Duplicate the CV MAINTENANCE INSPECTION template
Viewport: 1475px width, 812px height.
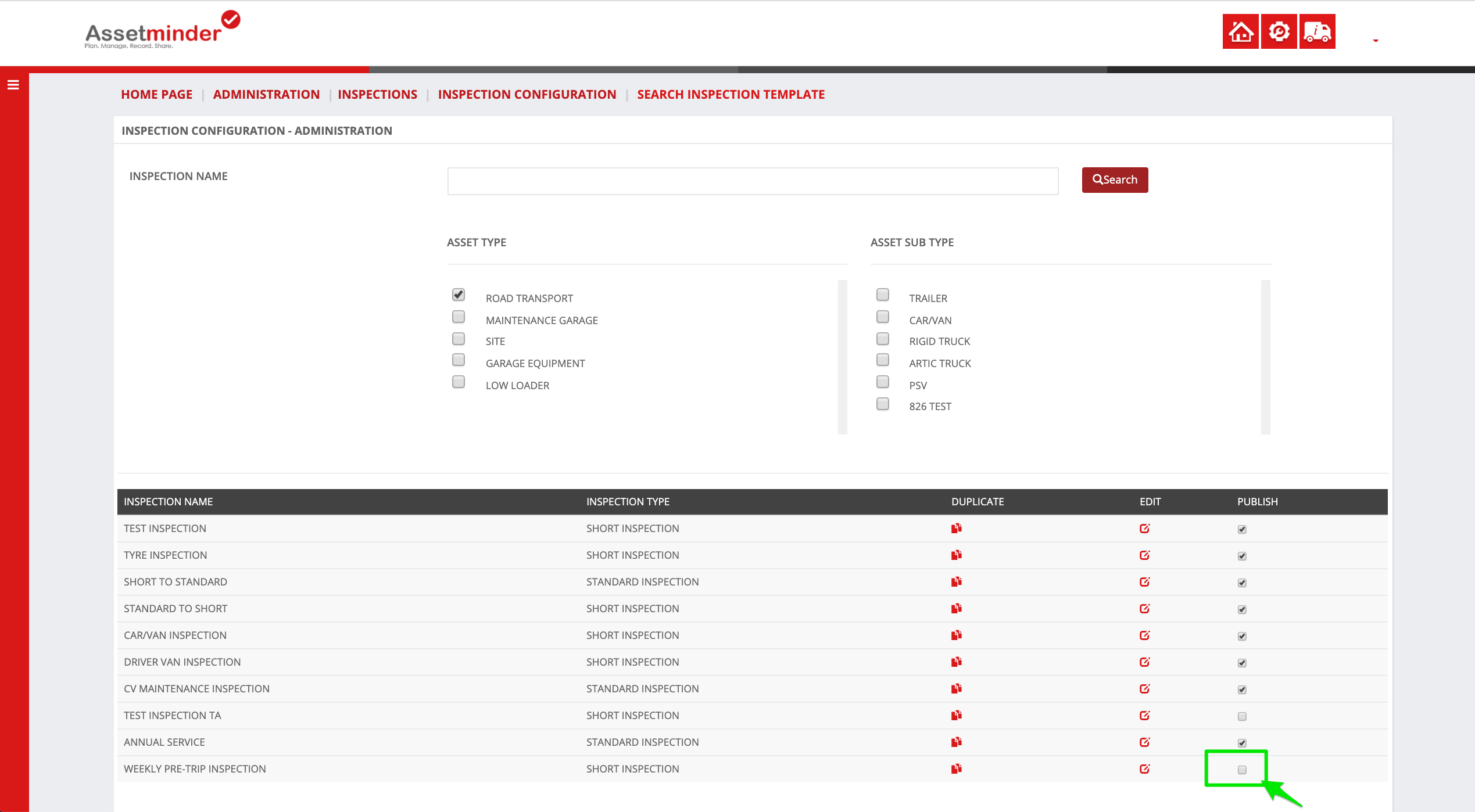(x=957, y=688)
